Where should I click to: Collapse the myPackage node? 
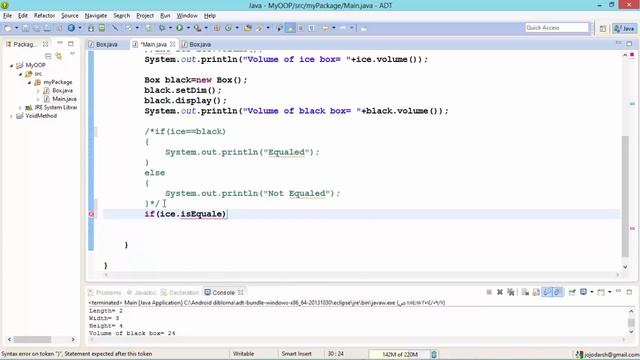[x=29, y=82]
